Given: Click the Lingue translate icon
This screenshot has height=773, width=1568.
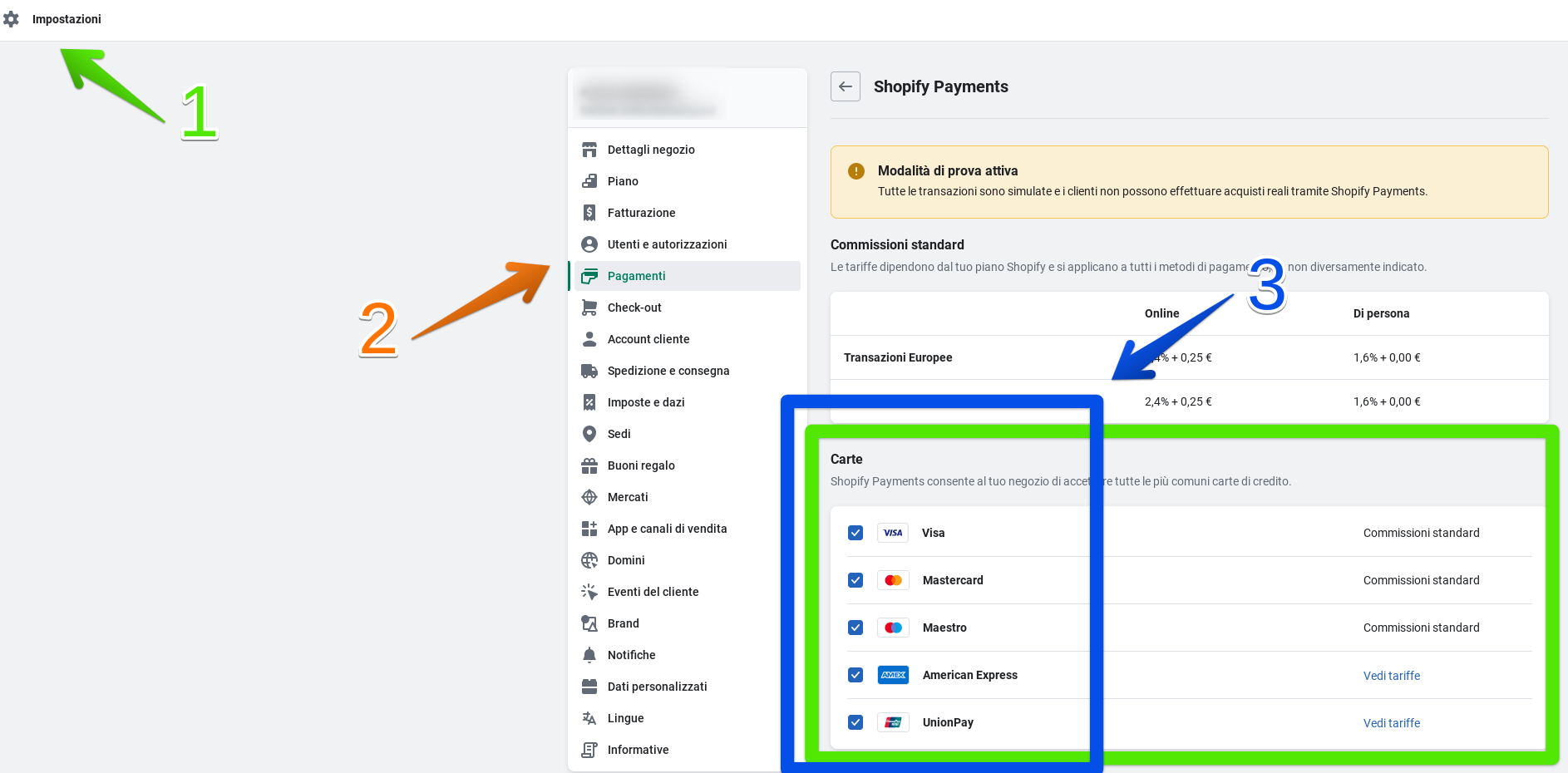Looking at the screenshot, I should pos(589,718).
